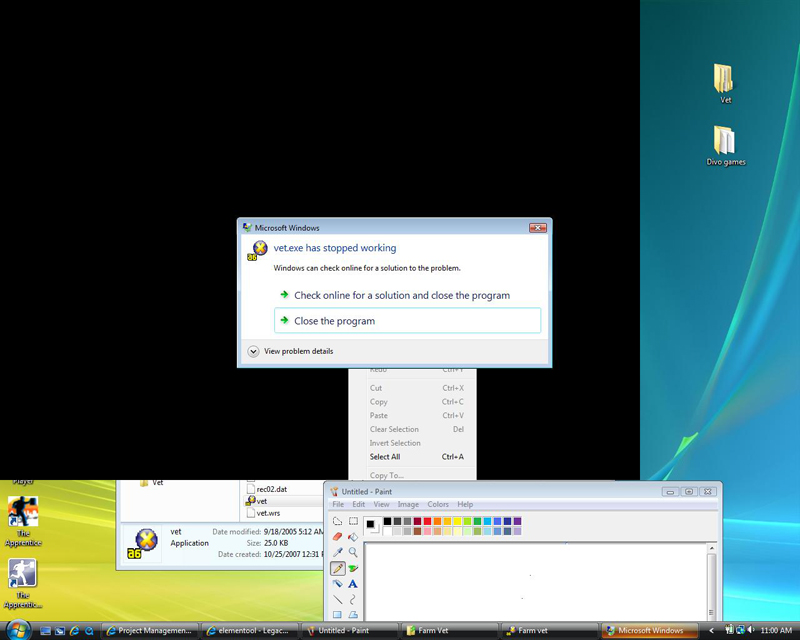800x640 pixels.
Task: Click the volume icon in system tray
Action: tap(751, 630)
